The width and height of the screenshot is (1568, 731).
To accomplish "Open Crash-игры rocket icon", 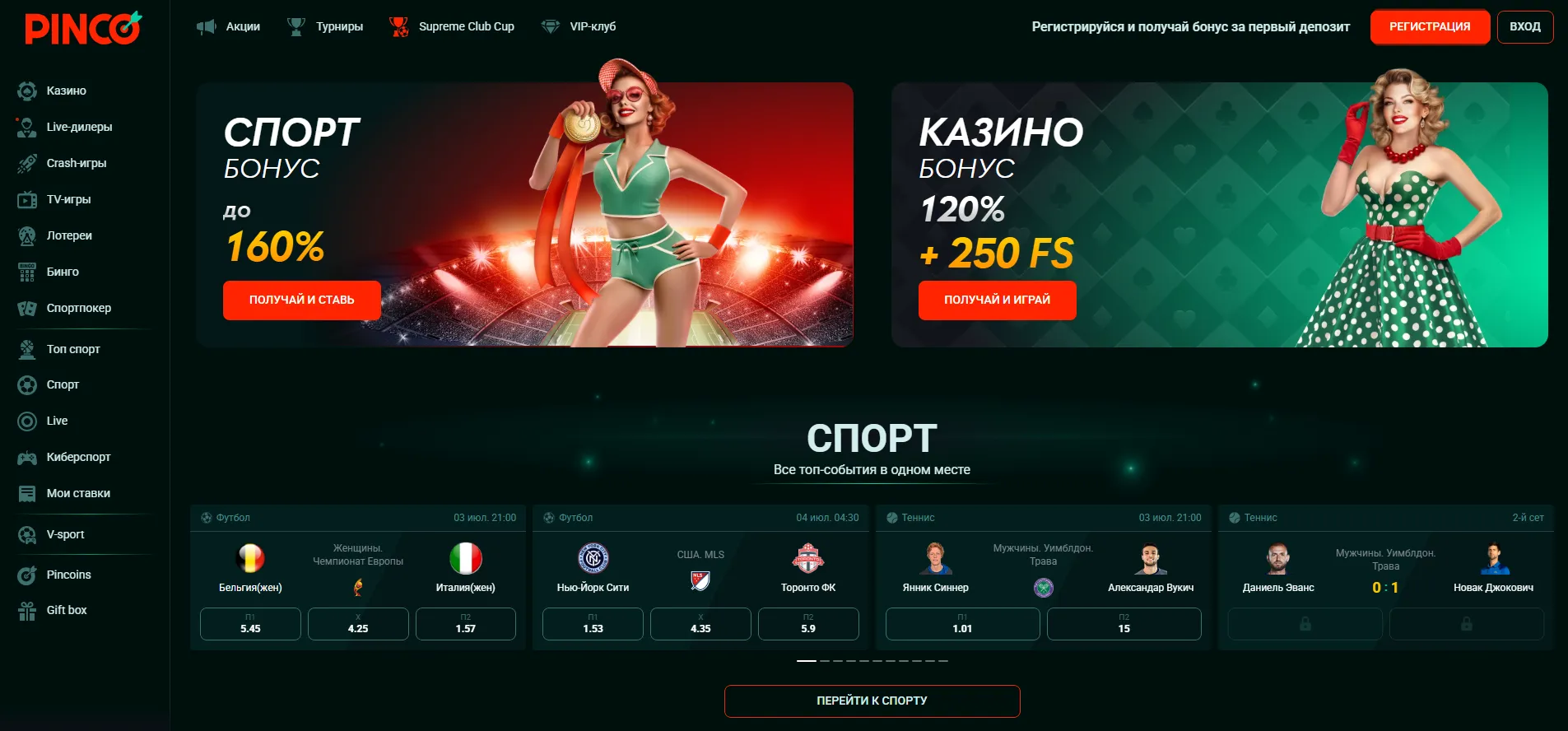I will [x=27, y=164].
